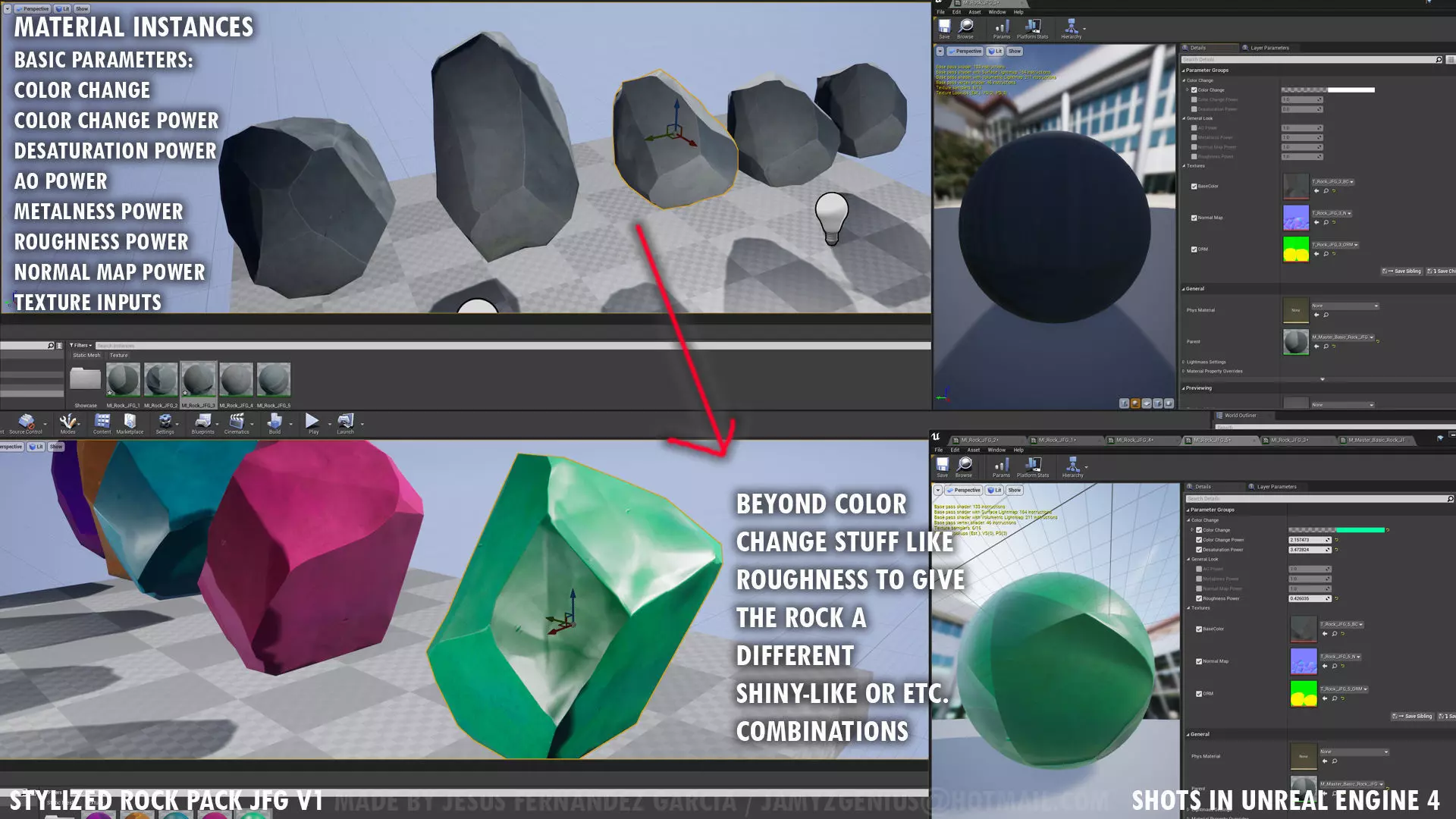
Task: Toggle Roughness Power checkbox in bottom editor
Action: 1199,598
